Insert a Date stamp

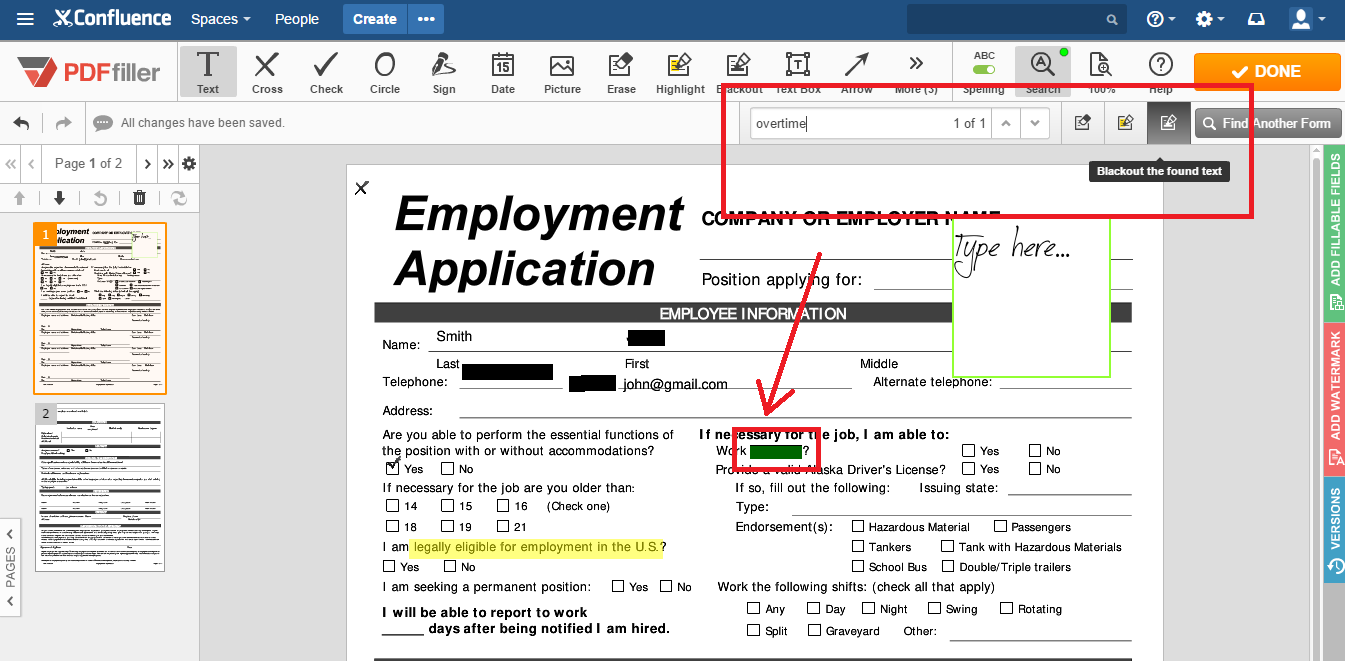pyautogui.click(x=503, y=72)
